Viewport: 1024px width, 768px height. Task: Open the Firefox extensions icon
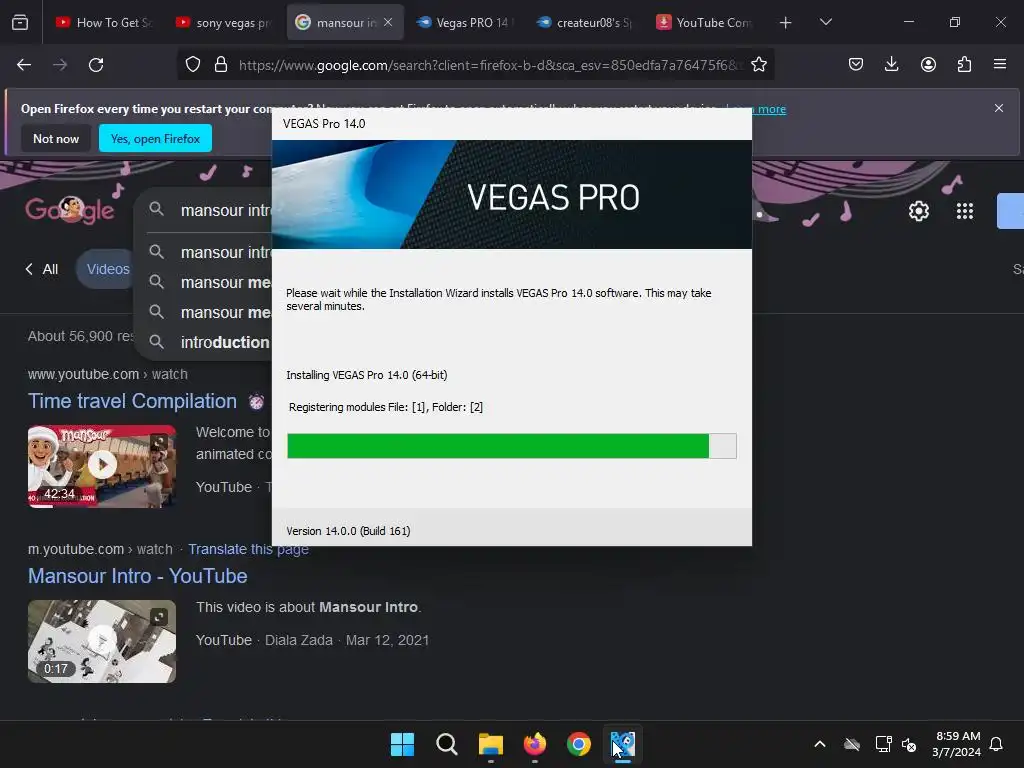(x=964, y=65)
